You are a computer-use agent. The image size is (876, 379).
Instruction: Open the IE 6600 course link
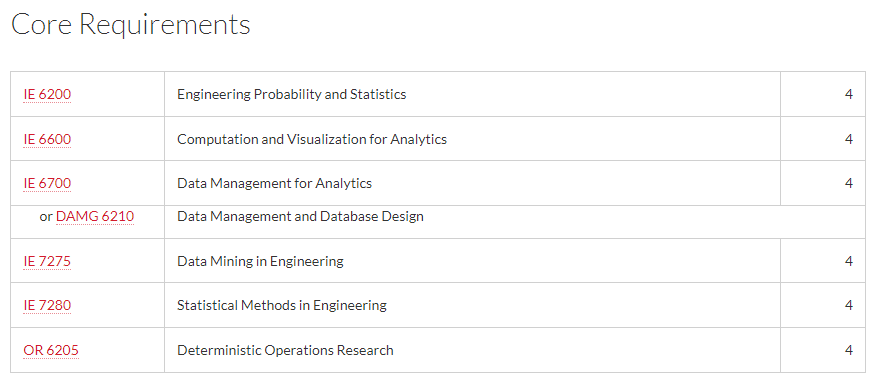tap(47, 139)
